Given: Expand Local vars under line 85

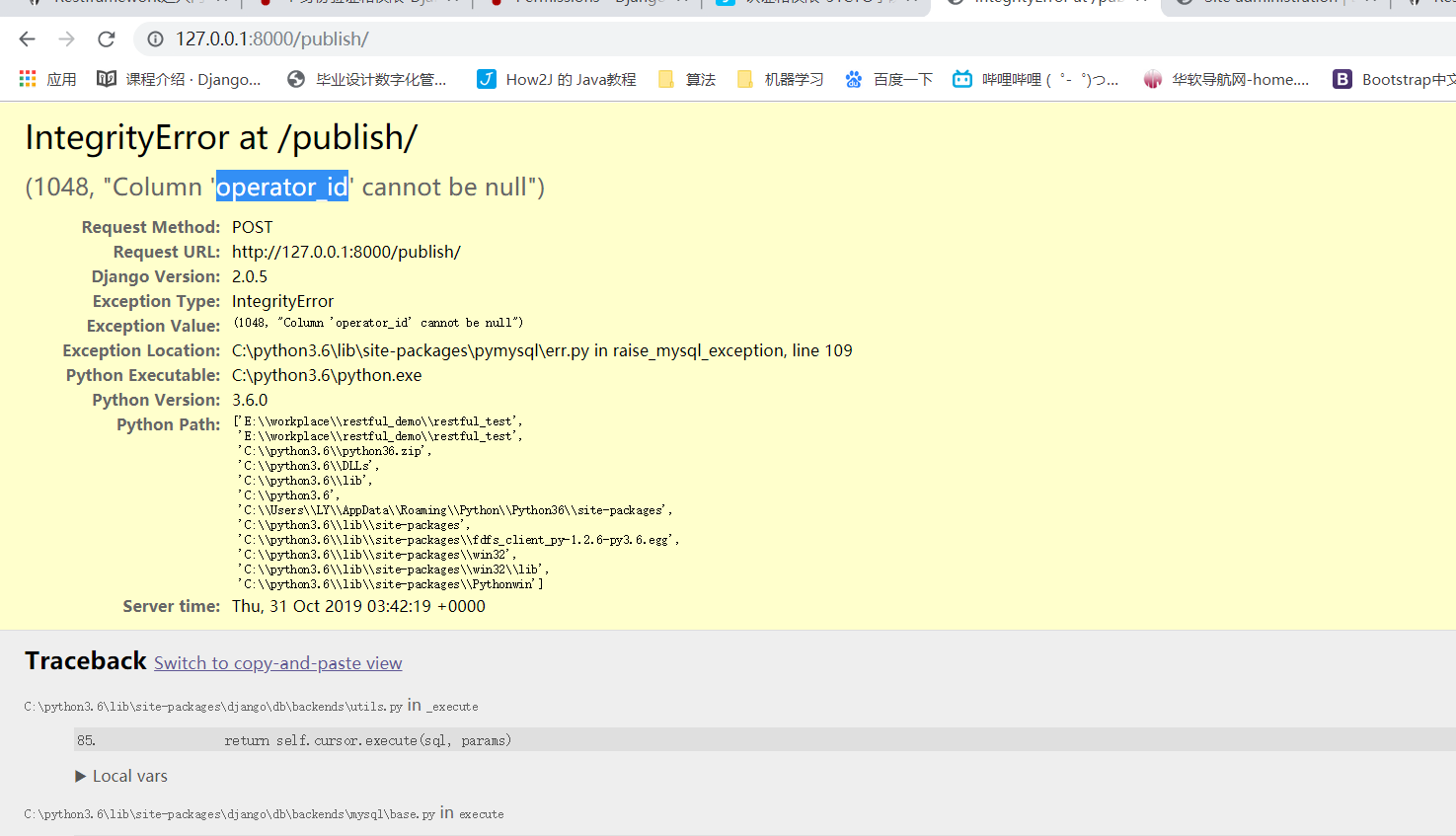Looking at the screenshot, I should pos(121,776).
